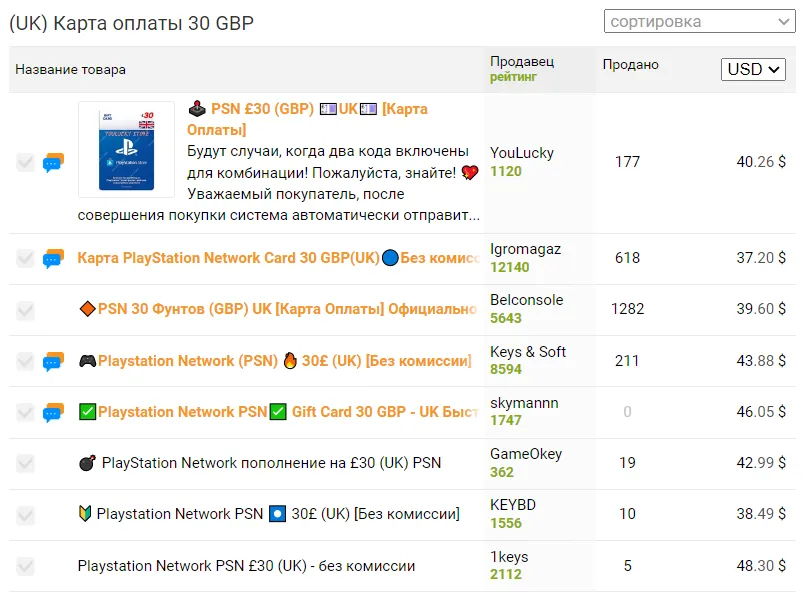Tick the checkbox for GameOkey offer
This screenshot has width=806, height=605.
(25, 464)
